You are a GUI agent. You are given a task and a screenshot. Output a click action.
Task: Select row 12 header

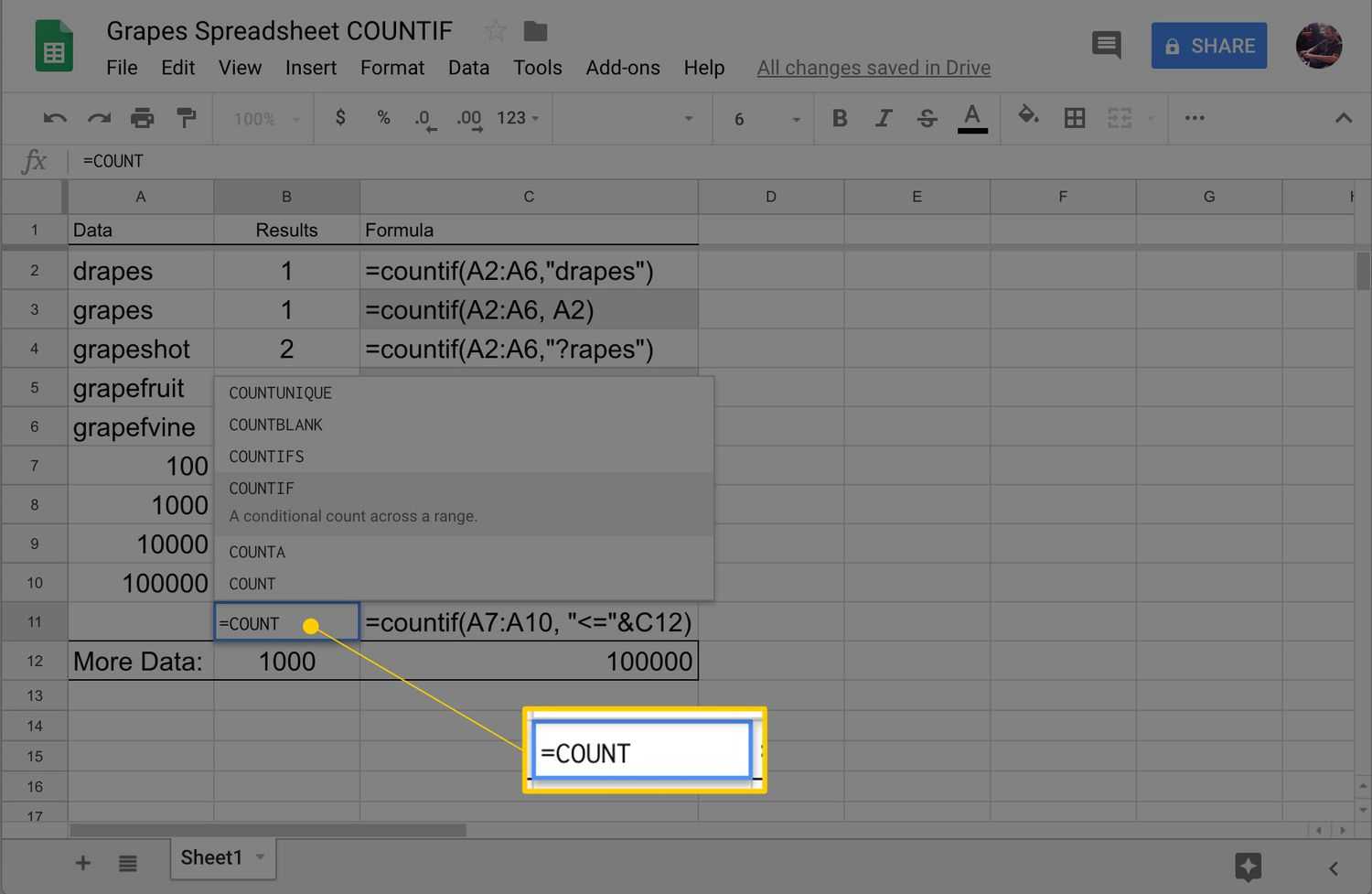coord(35,661)
